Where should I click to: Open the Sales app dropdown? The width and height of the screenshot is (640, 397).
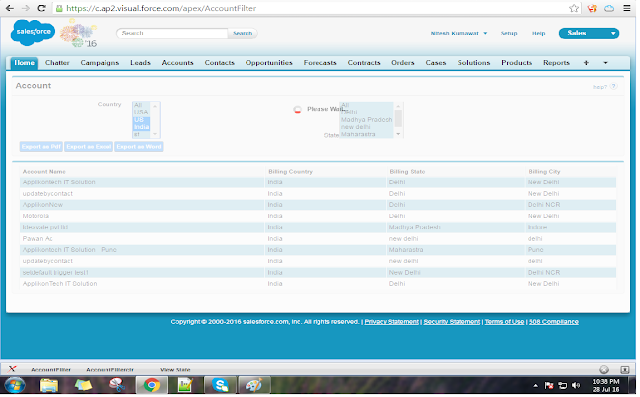click(x=589, y=33)
